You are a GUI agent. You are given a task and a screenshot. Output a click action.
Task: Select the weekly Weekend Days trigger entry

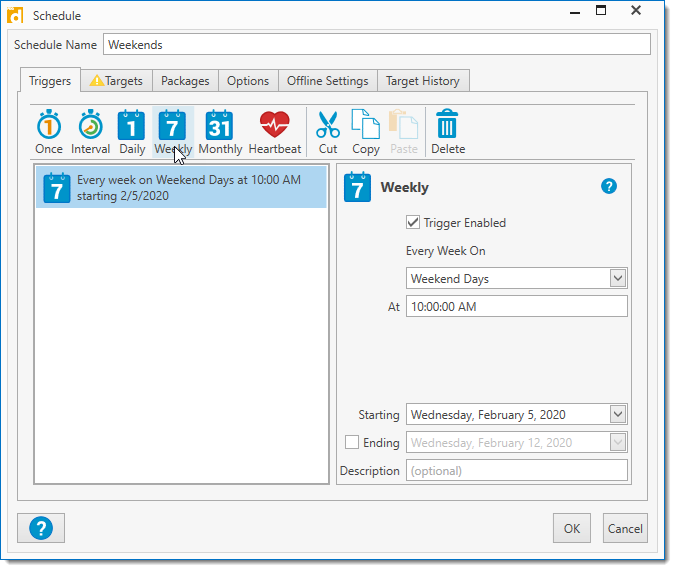tap(181, 188)
